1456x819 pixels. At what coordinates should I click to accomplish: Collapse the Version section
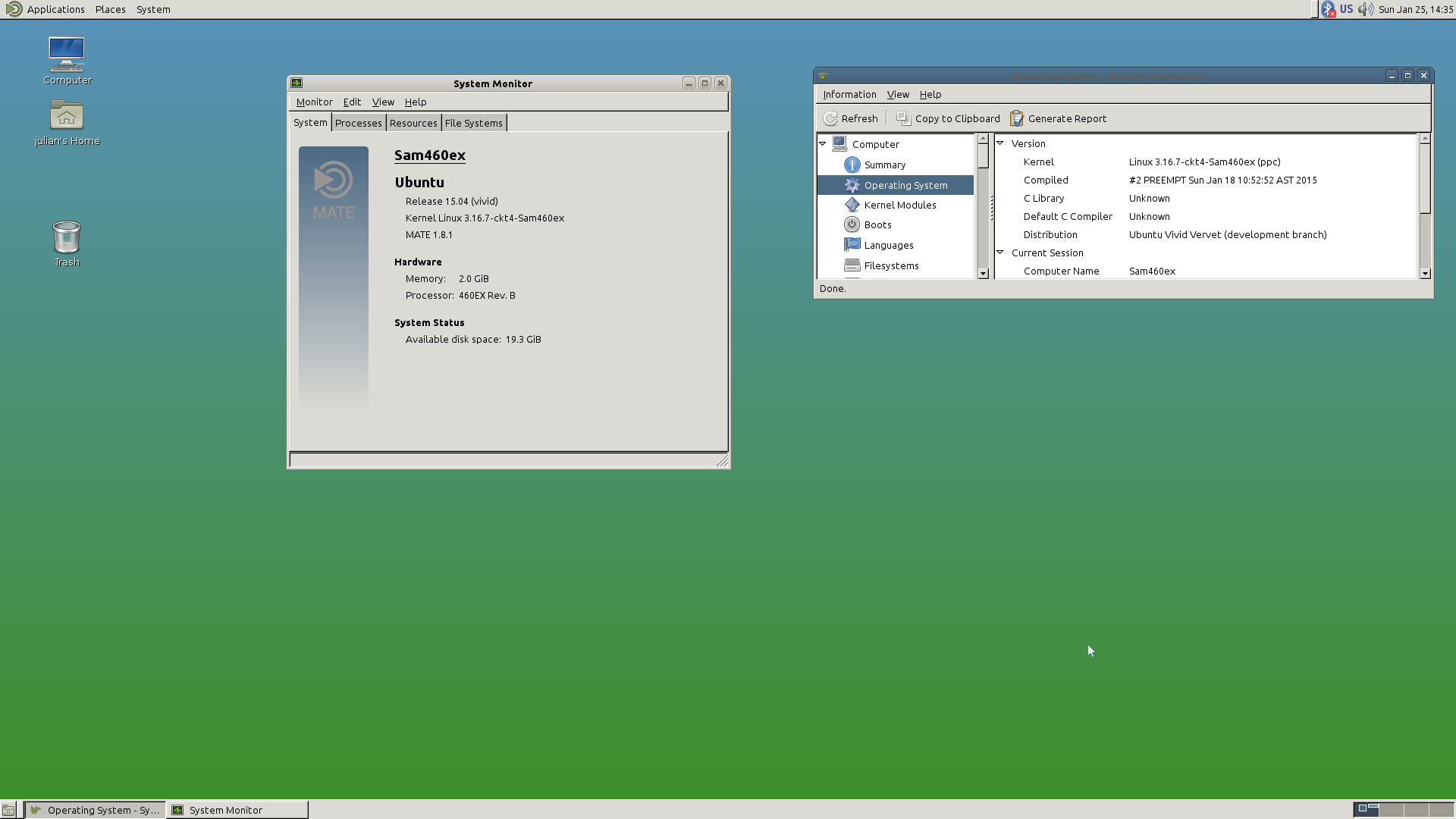[x=1000, y=143]
